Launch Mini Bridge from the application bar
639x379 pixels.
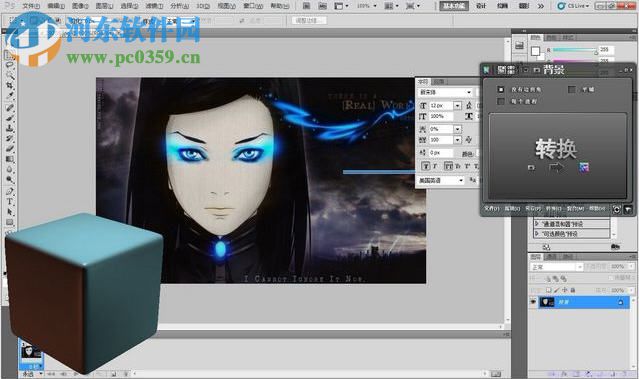[322, 6]
